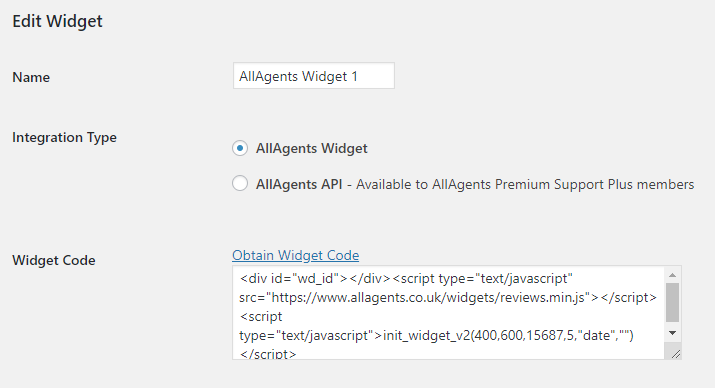
Task: Click the Widget Code scrollbar thumb
Action: click(x=672, y=302)
